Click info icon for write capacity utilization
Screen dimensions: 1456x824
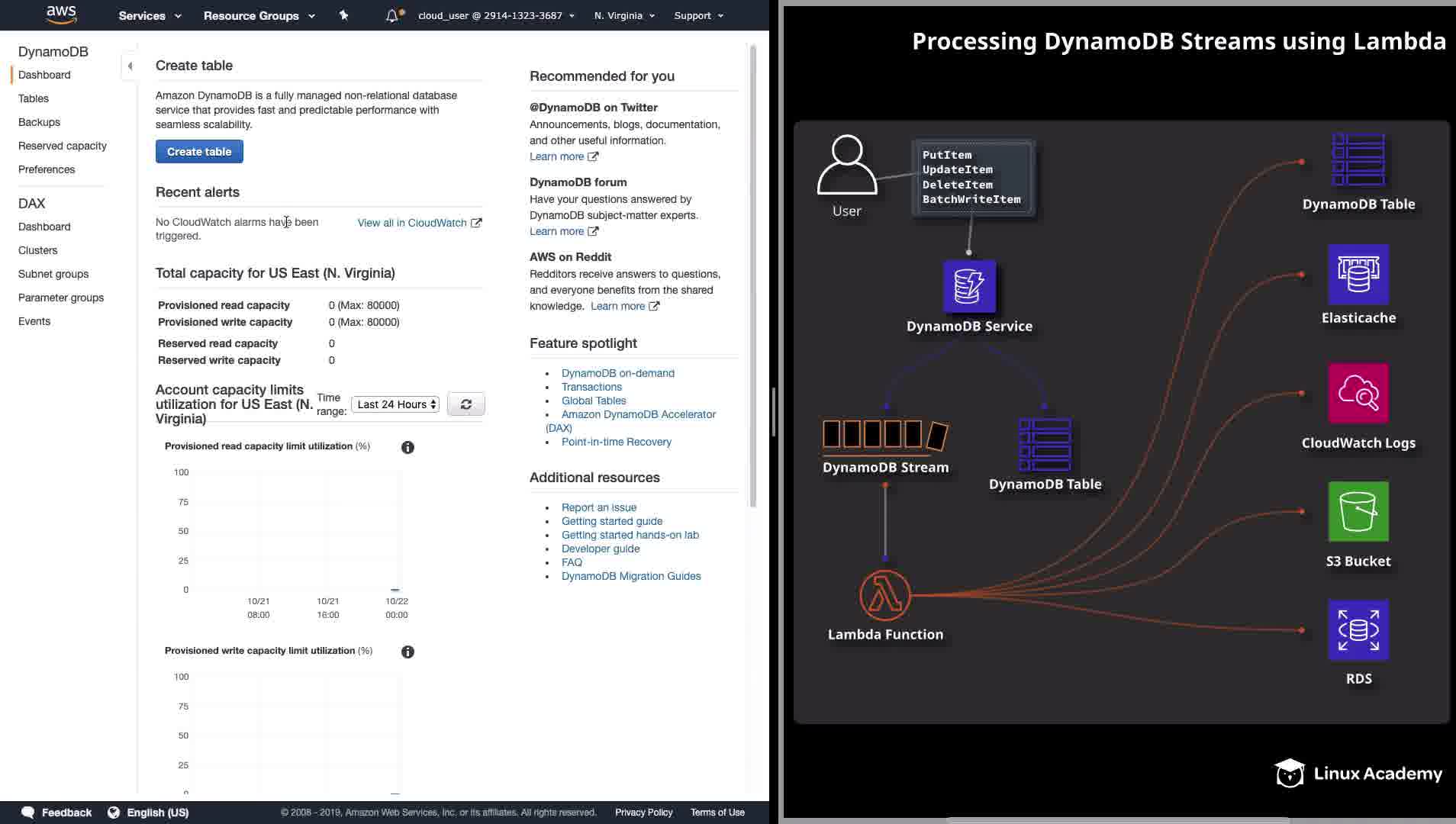coord(407,652)
